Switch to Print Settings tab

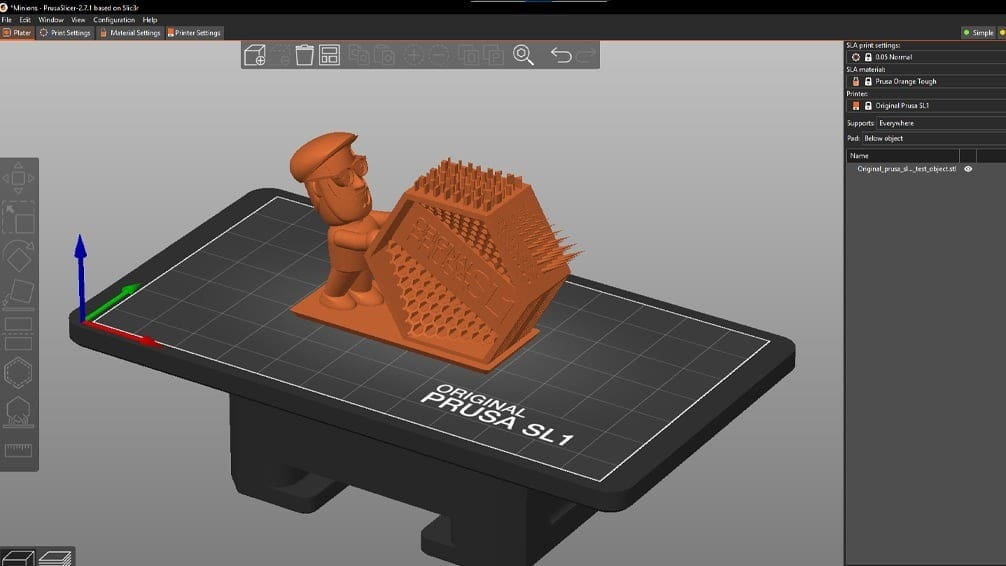(x=65, y=33)
